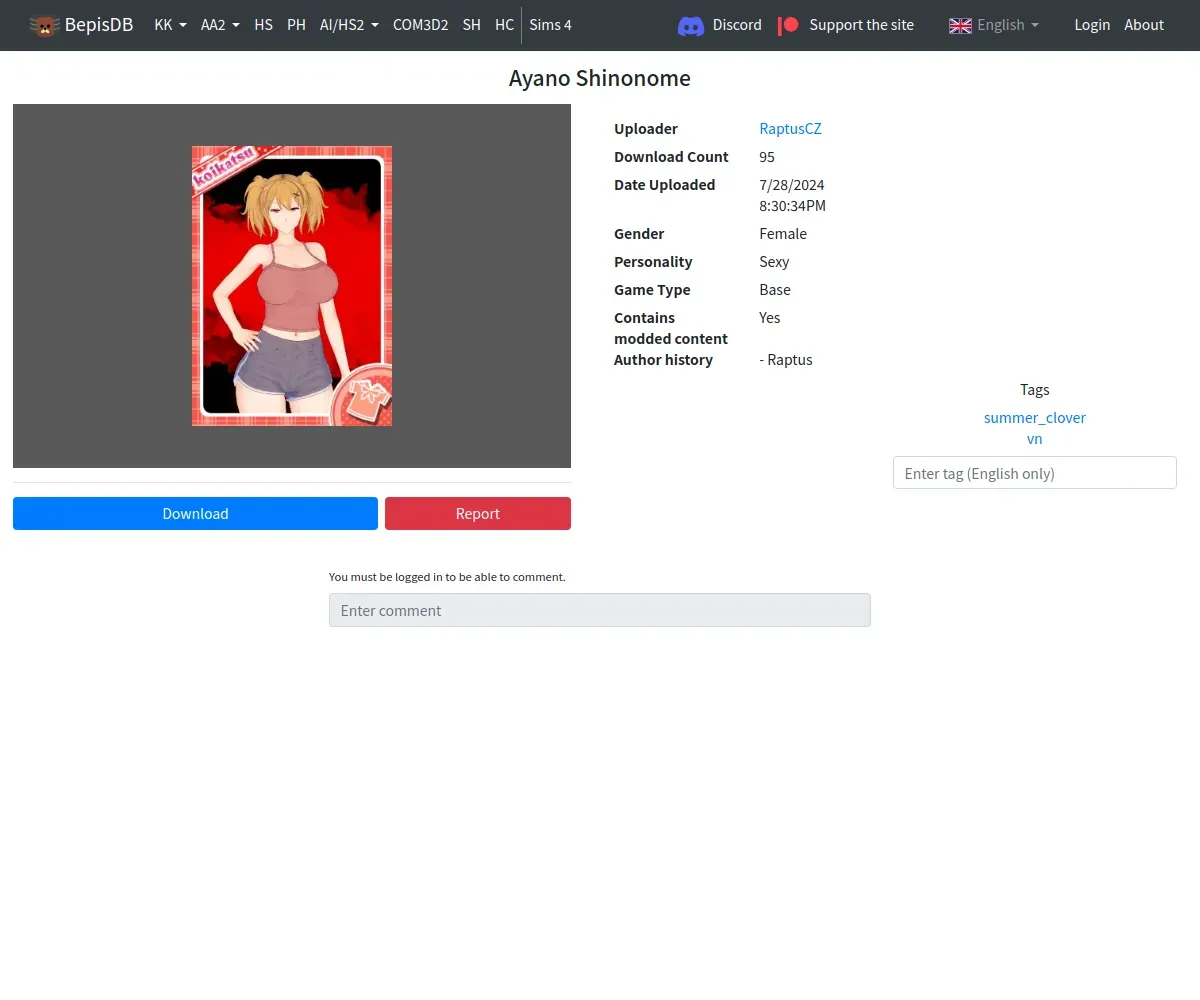
Task: Open uploader RaptusCZ profile link
Action: (790, 129)
